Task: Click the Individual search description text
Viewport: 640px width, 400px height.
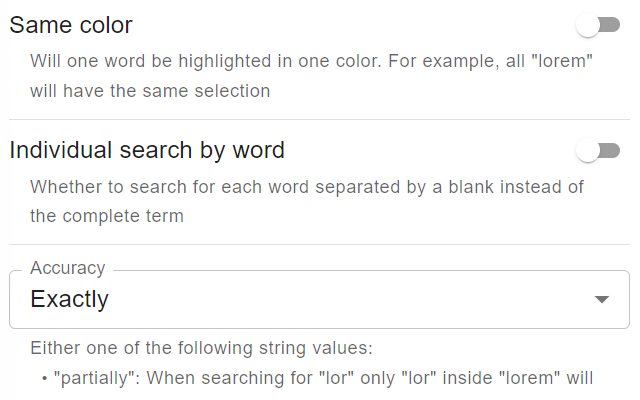Action: tap(307, 186)
